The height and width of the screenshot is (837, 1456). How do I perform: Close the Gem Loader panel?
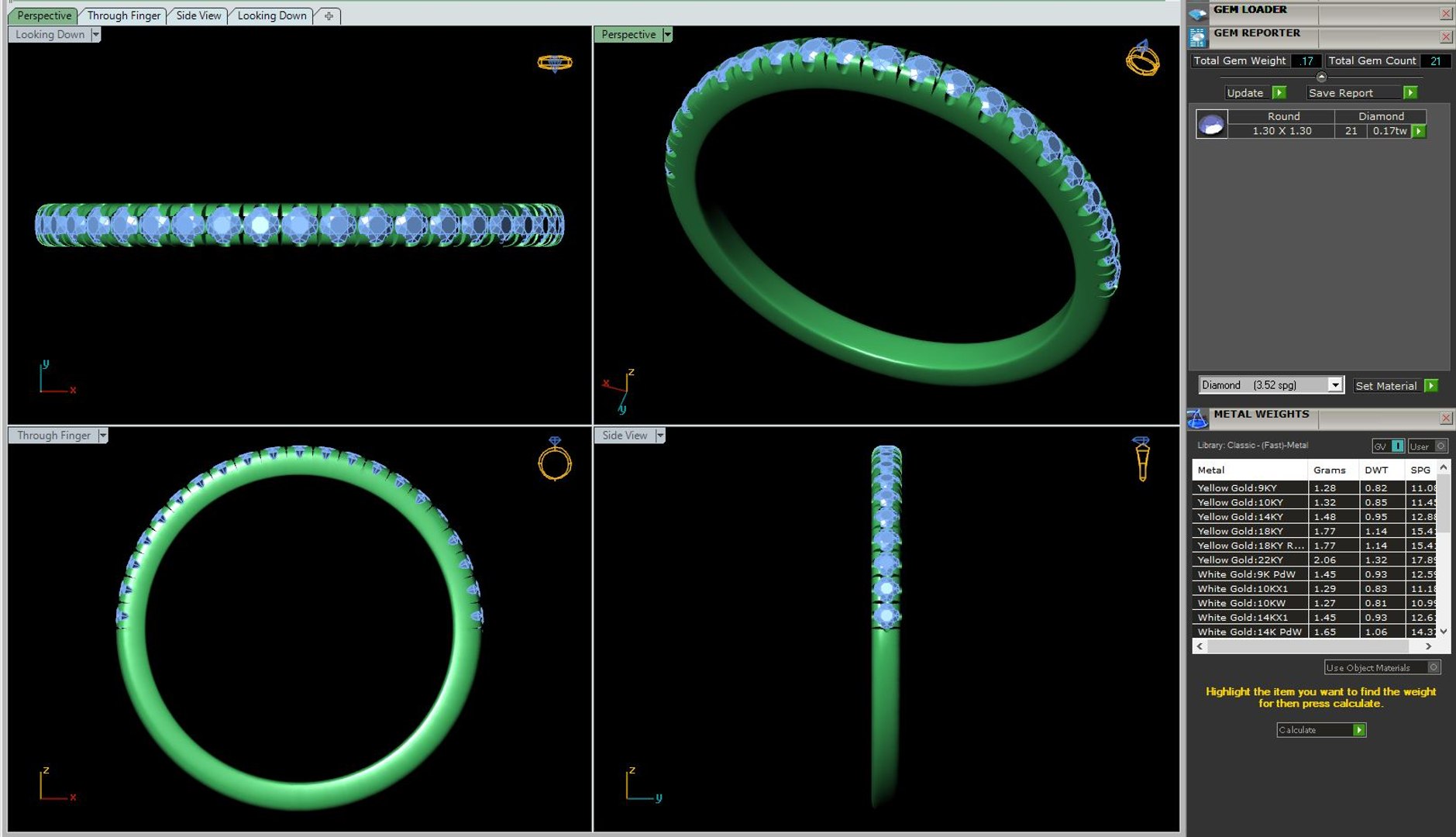pyautogui.click(x=1446, y=13)
